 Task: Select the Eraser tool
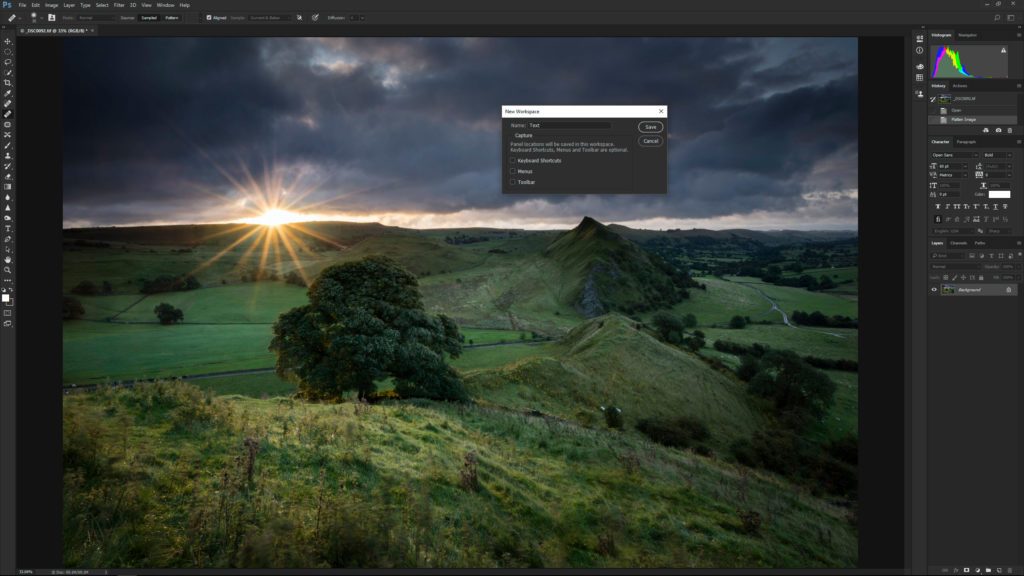(x=8, y=176)
